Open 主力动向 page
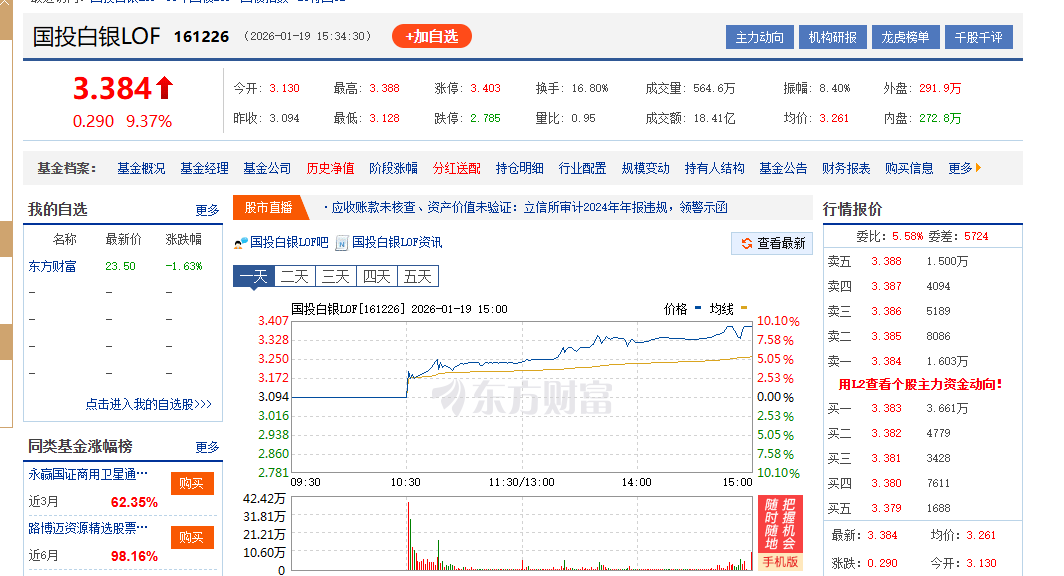Screen dimensions: 1064x576 pos(759,37)
